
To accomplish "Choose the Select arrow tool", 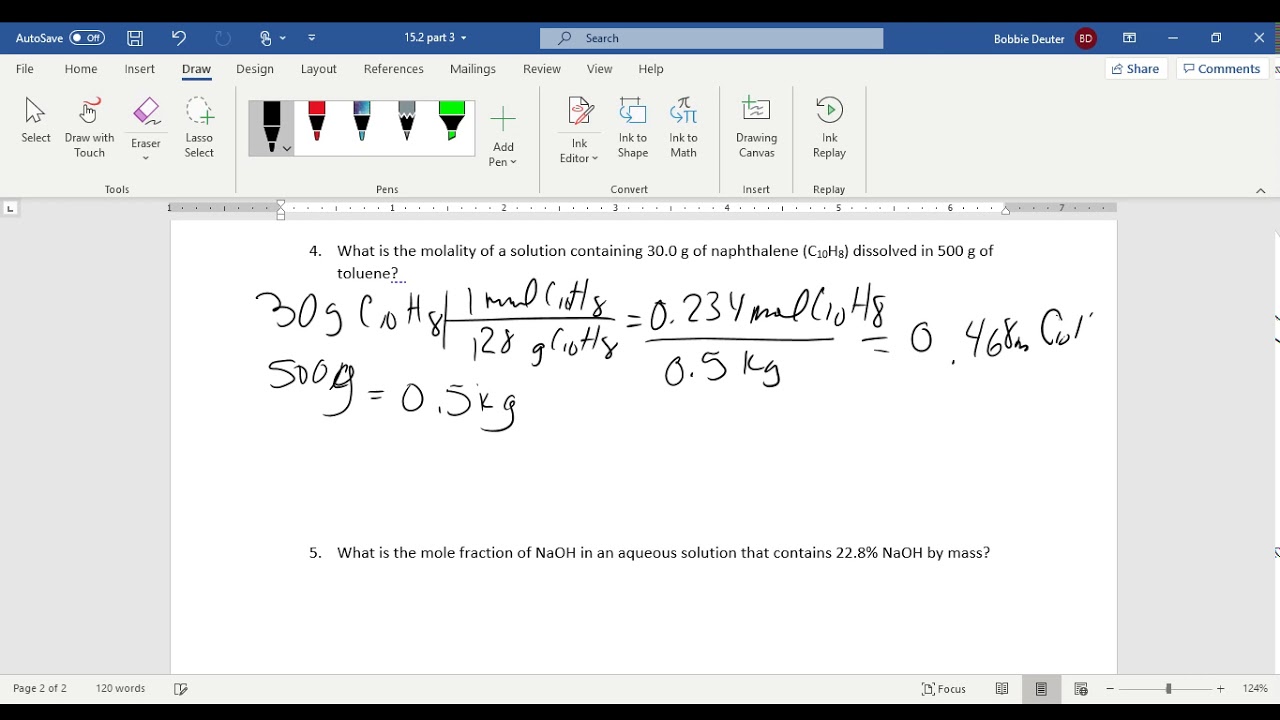I will [36, 121].
